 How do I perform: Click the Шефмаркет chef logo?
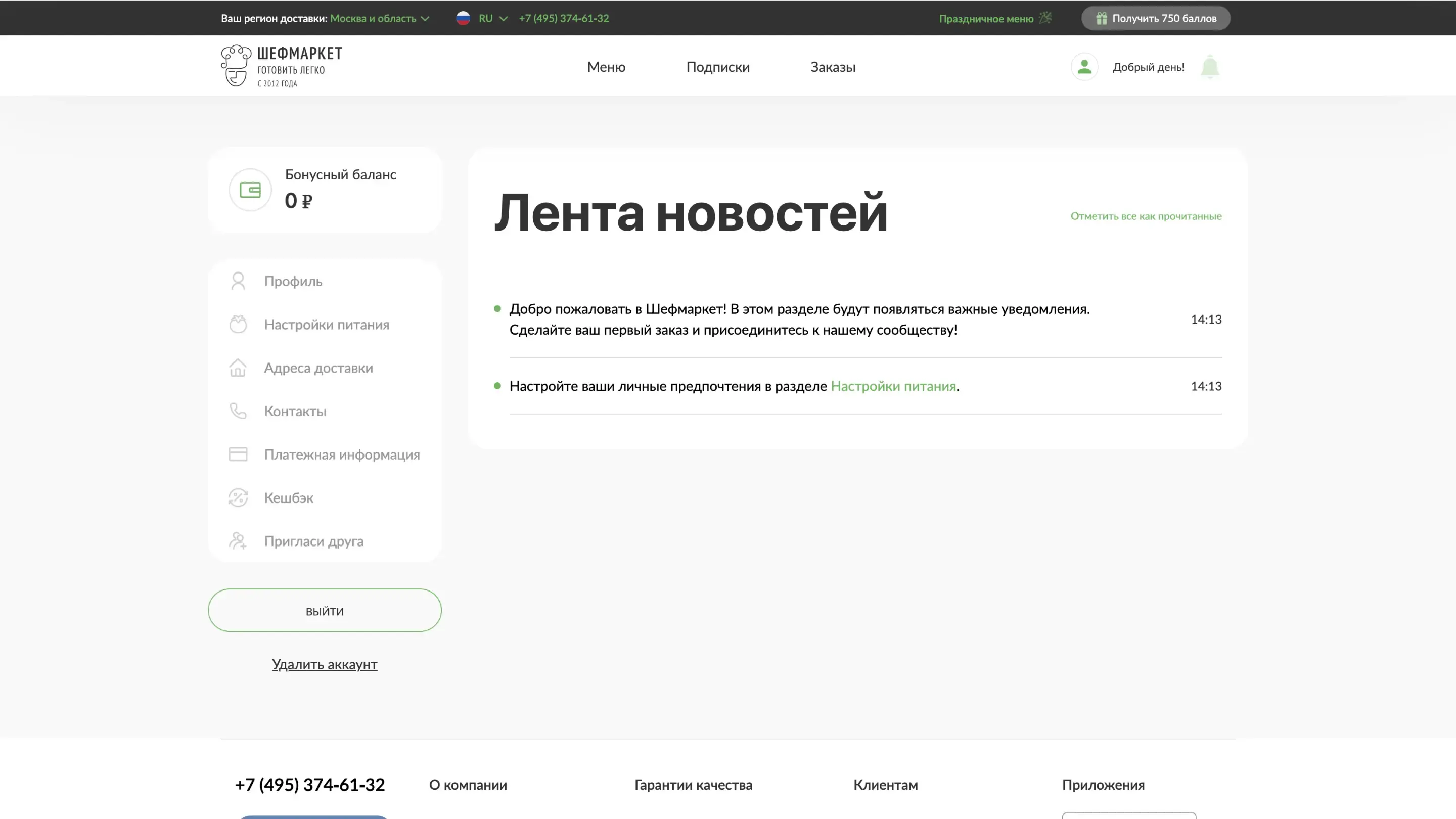[x=236, y=66]
